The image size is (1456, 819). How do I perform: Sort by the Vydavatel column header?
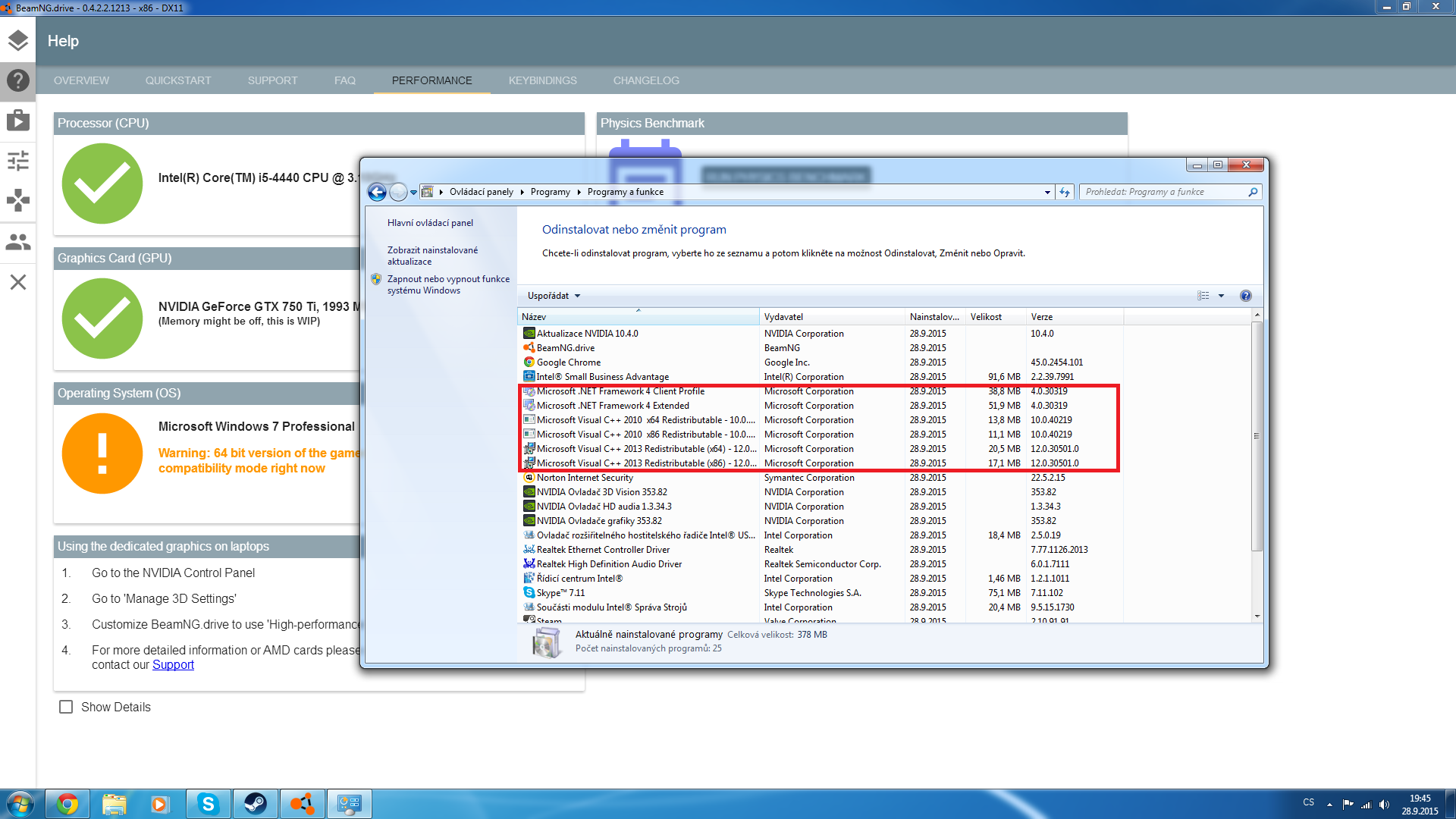(832, 317)
